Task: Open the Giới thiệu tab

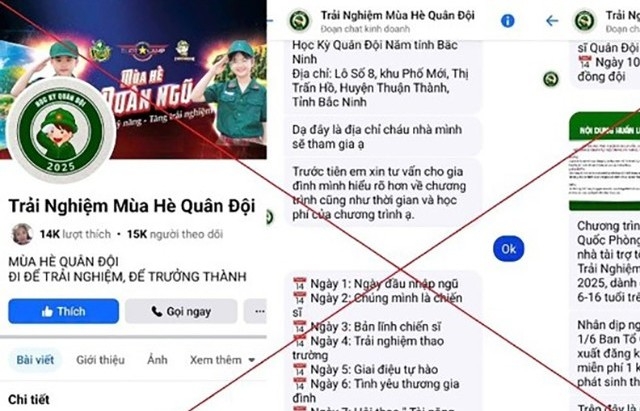Action: (100, 360)
